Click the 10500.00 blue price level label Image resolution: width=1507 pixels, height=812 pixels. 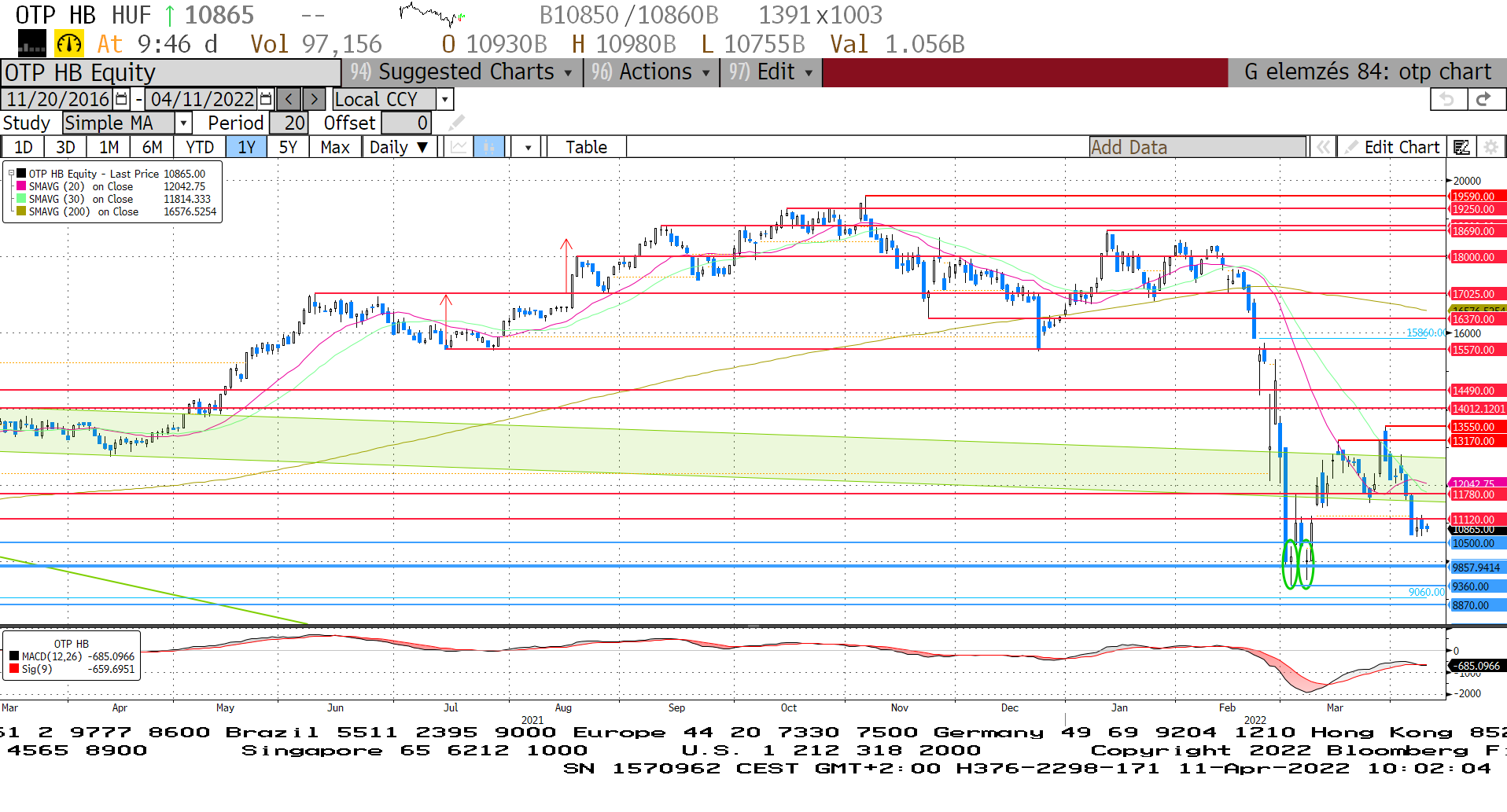click(x=1476, y=543)
